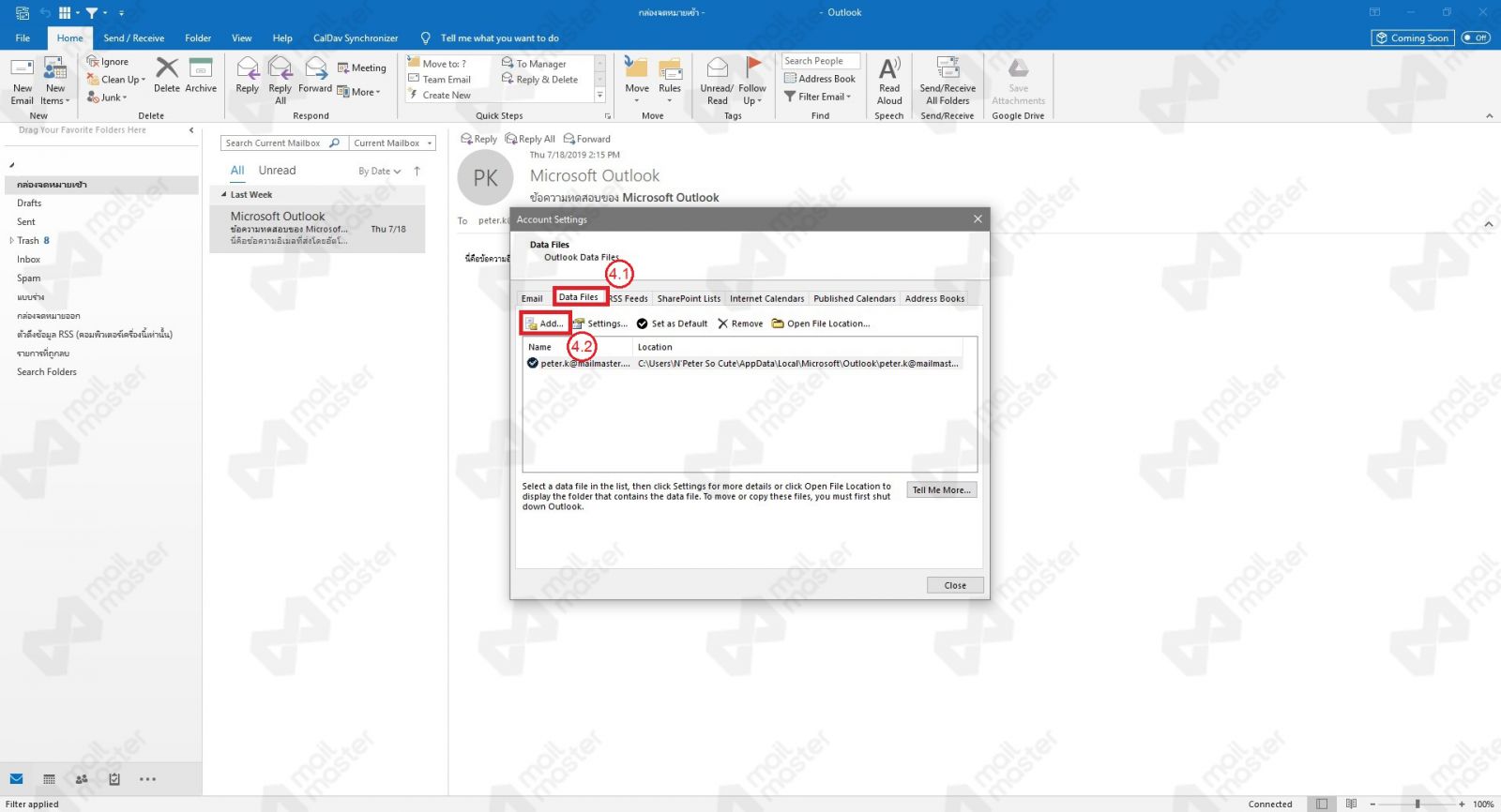Switch to the People view icon
Screen dimensions: 1501x812
pyautogui.click(x=82, y=779)
